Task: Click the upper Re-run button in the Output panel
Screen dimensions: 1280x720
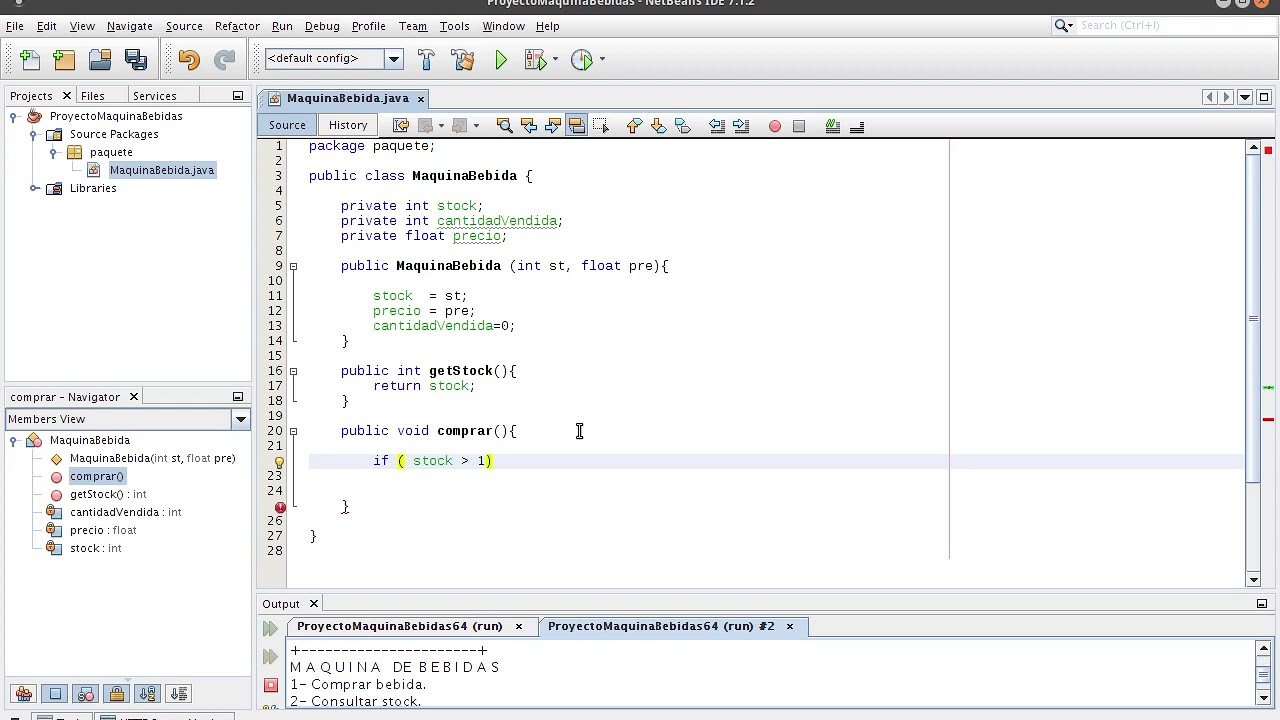Action: [270, 628]
